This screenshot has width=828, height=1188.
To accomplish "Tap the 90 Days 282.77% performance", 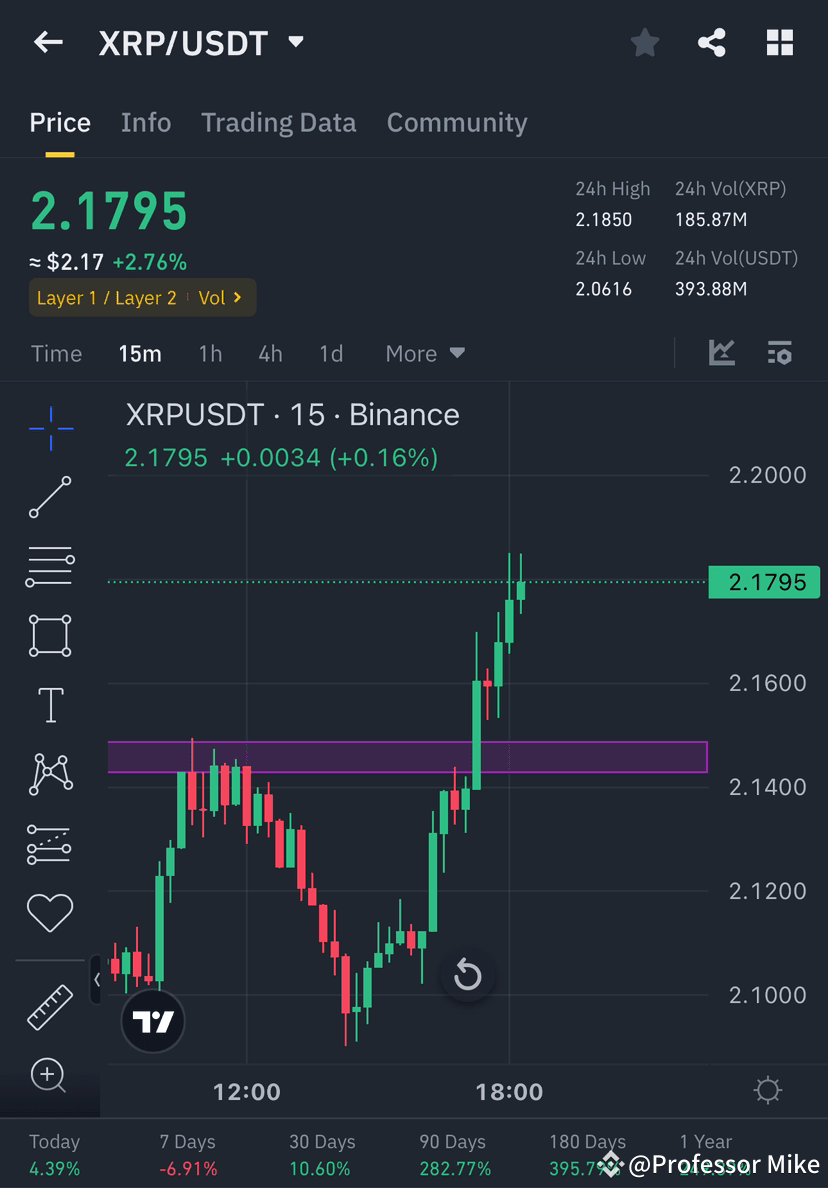I will [455, 1155].
